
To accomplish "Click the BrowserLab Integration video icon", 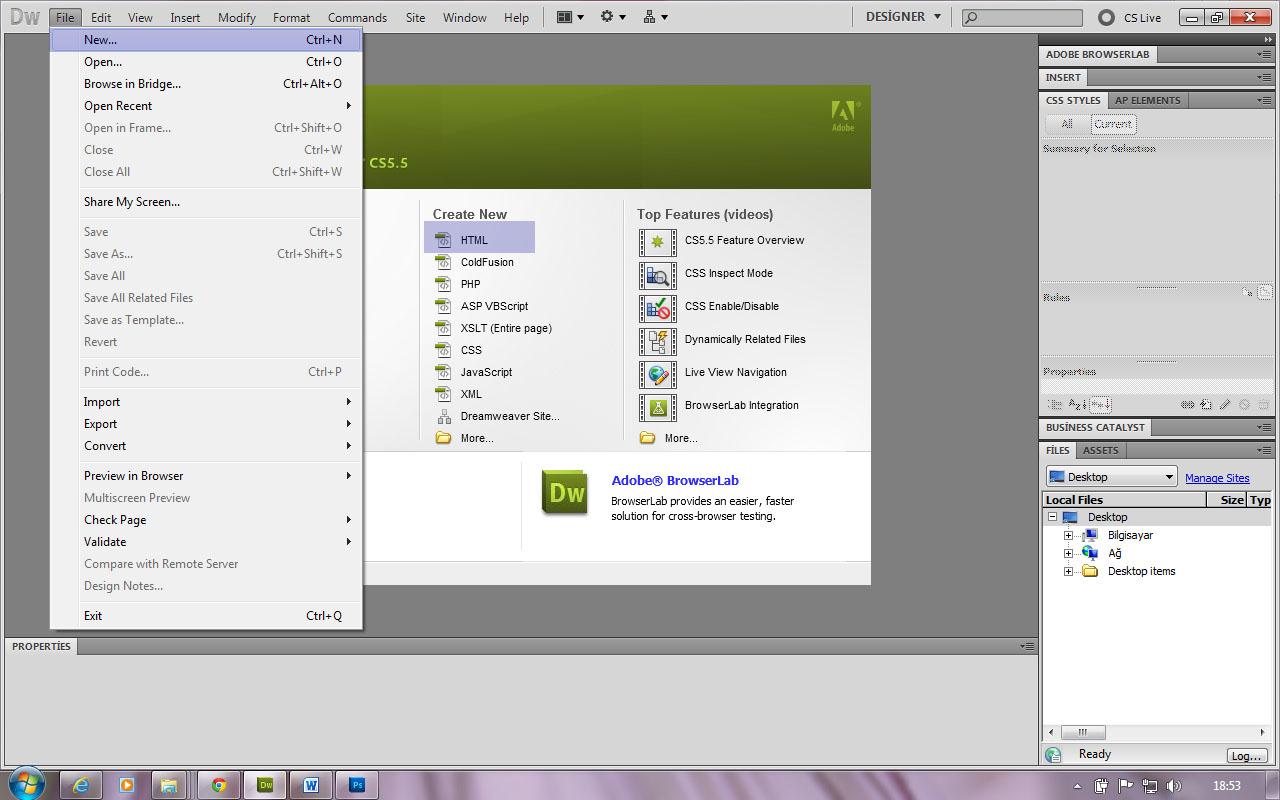I will click(657, 407).
